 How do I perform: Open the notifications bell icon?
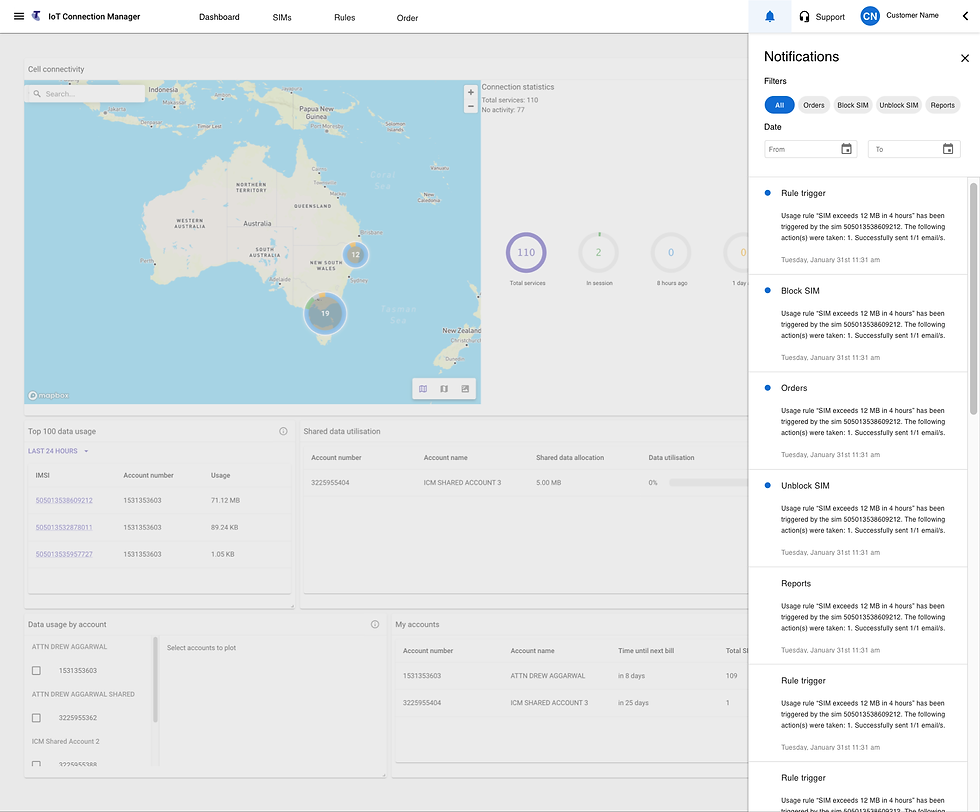pos(769,17)
